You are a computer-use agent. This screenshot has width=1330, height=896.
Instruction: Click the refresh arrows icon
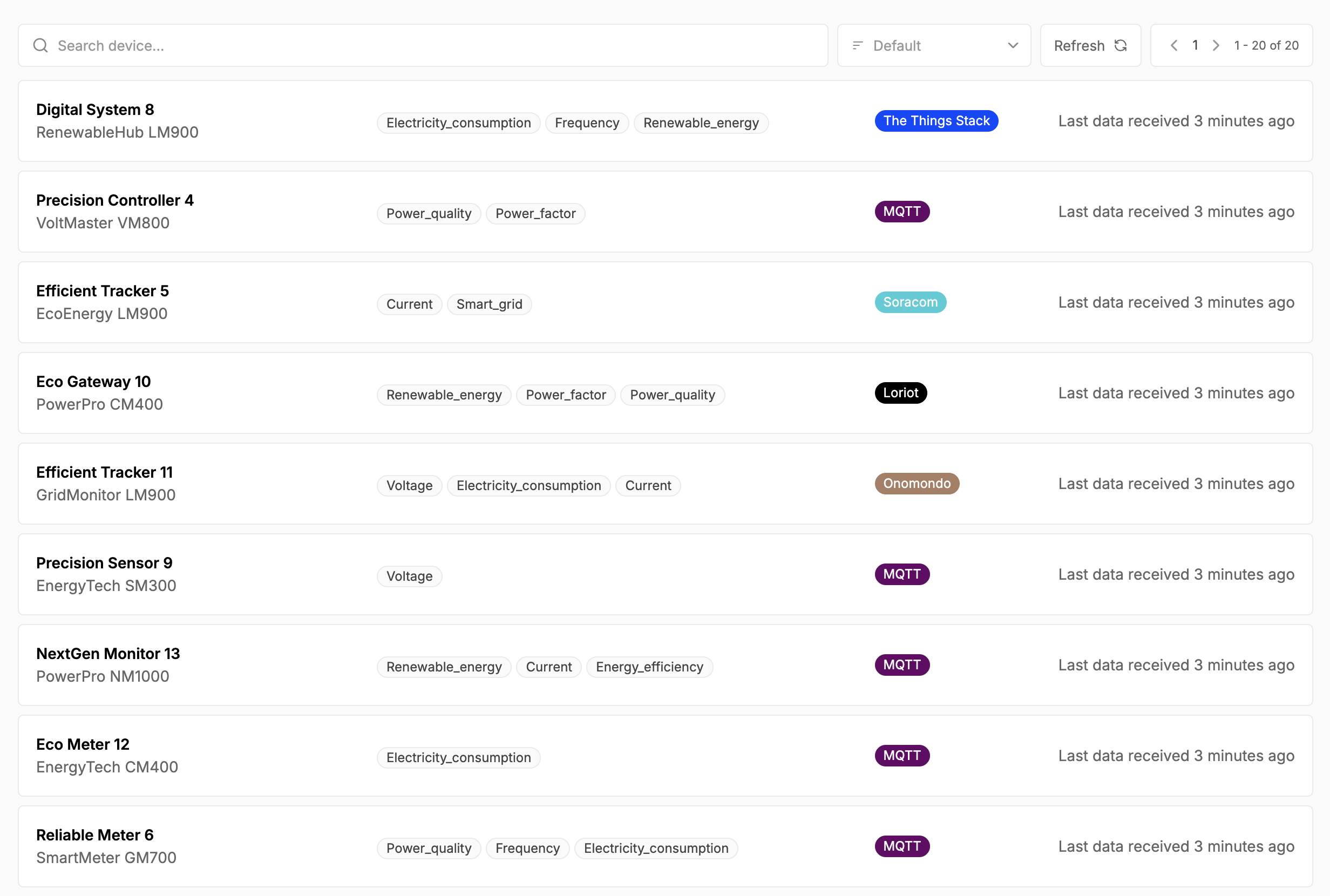pyautogui.click(x=1121, y=45)
